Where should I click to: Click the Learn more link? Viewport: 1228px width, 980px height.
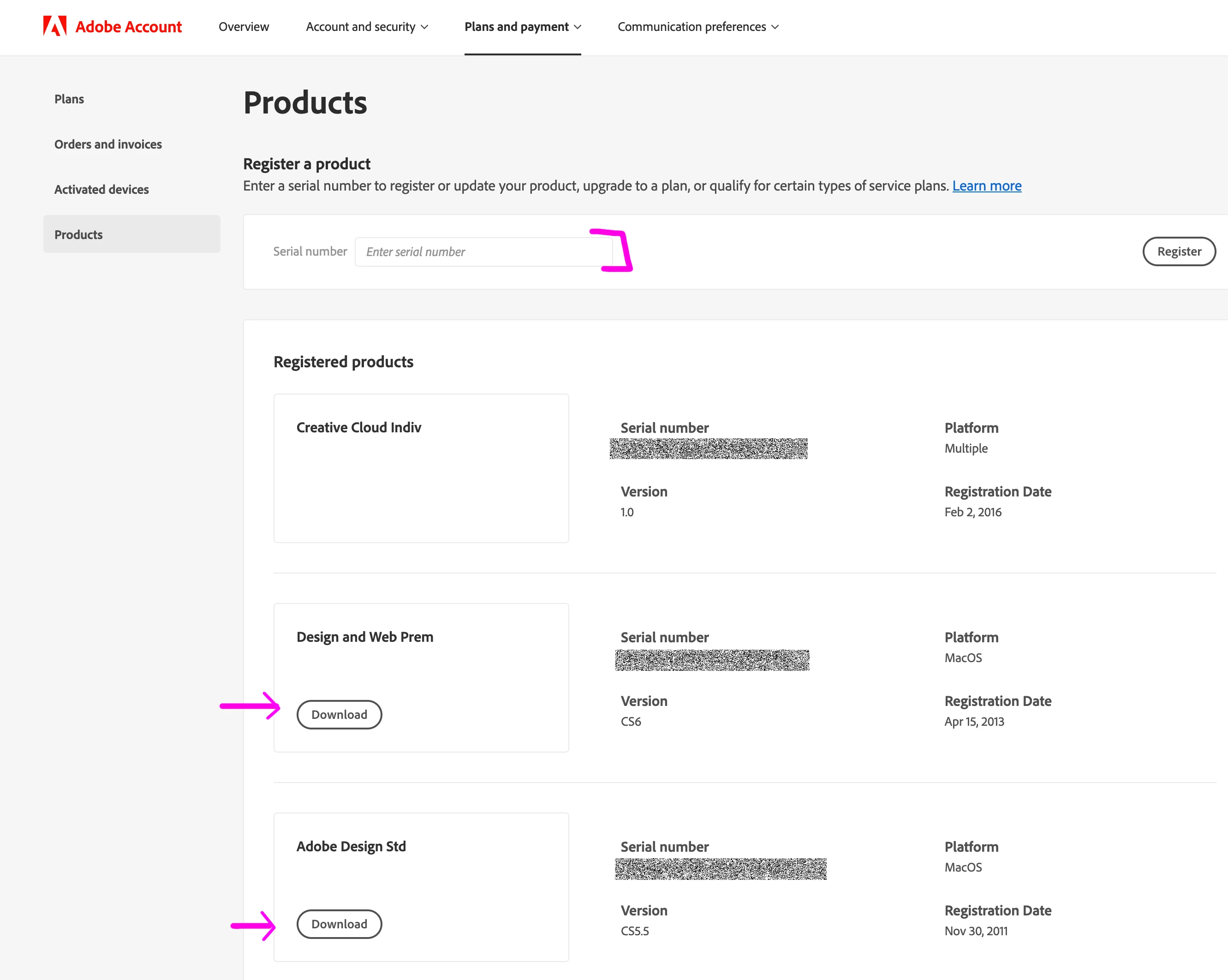click(x=986, y=186)
